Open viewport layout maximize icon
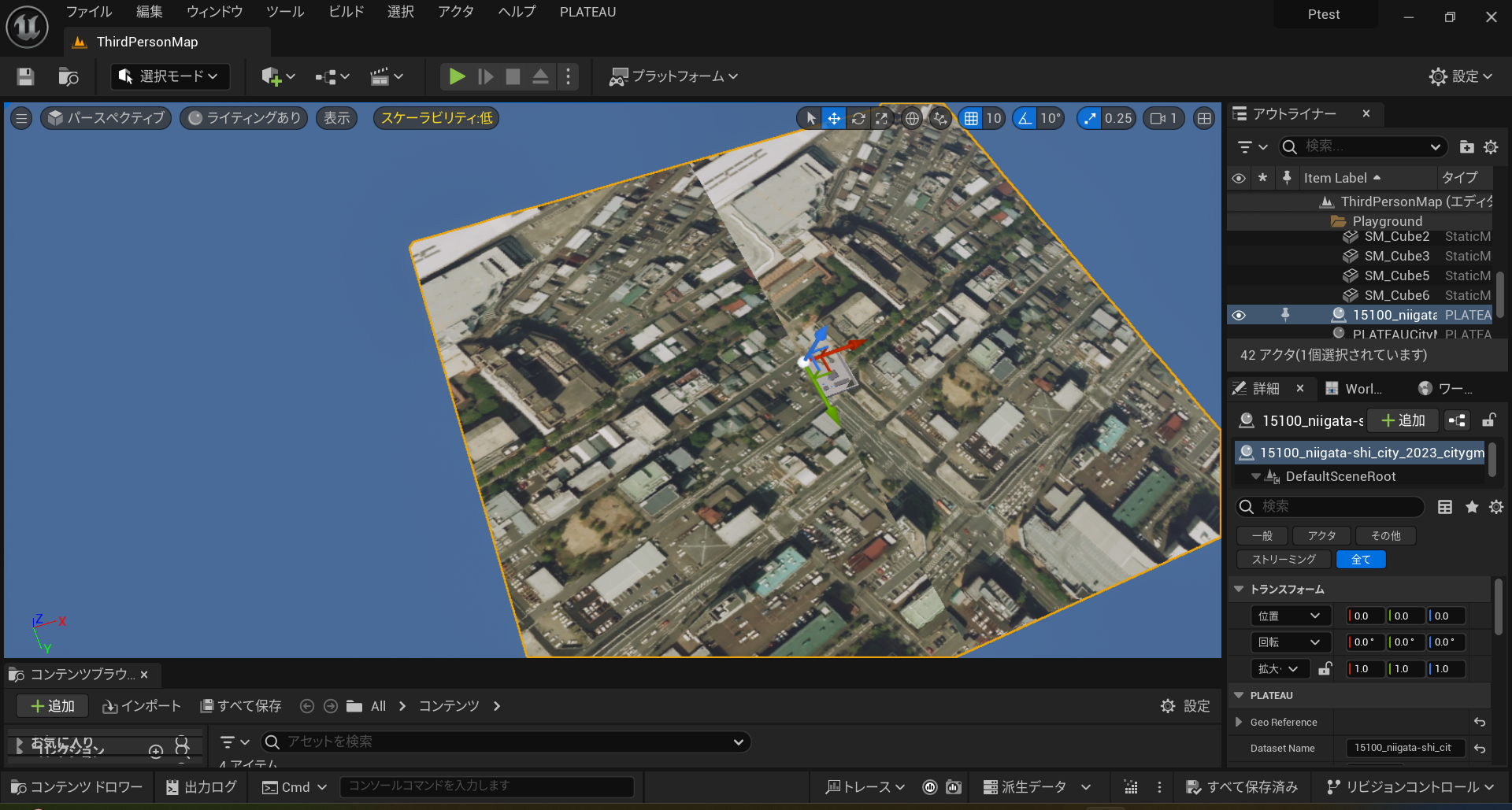 (x=1204, y=118)
